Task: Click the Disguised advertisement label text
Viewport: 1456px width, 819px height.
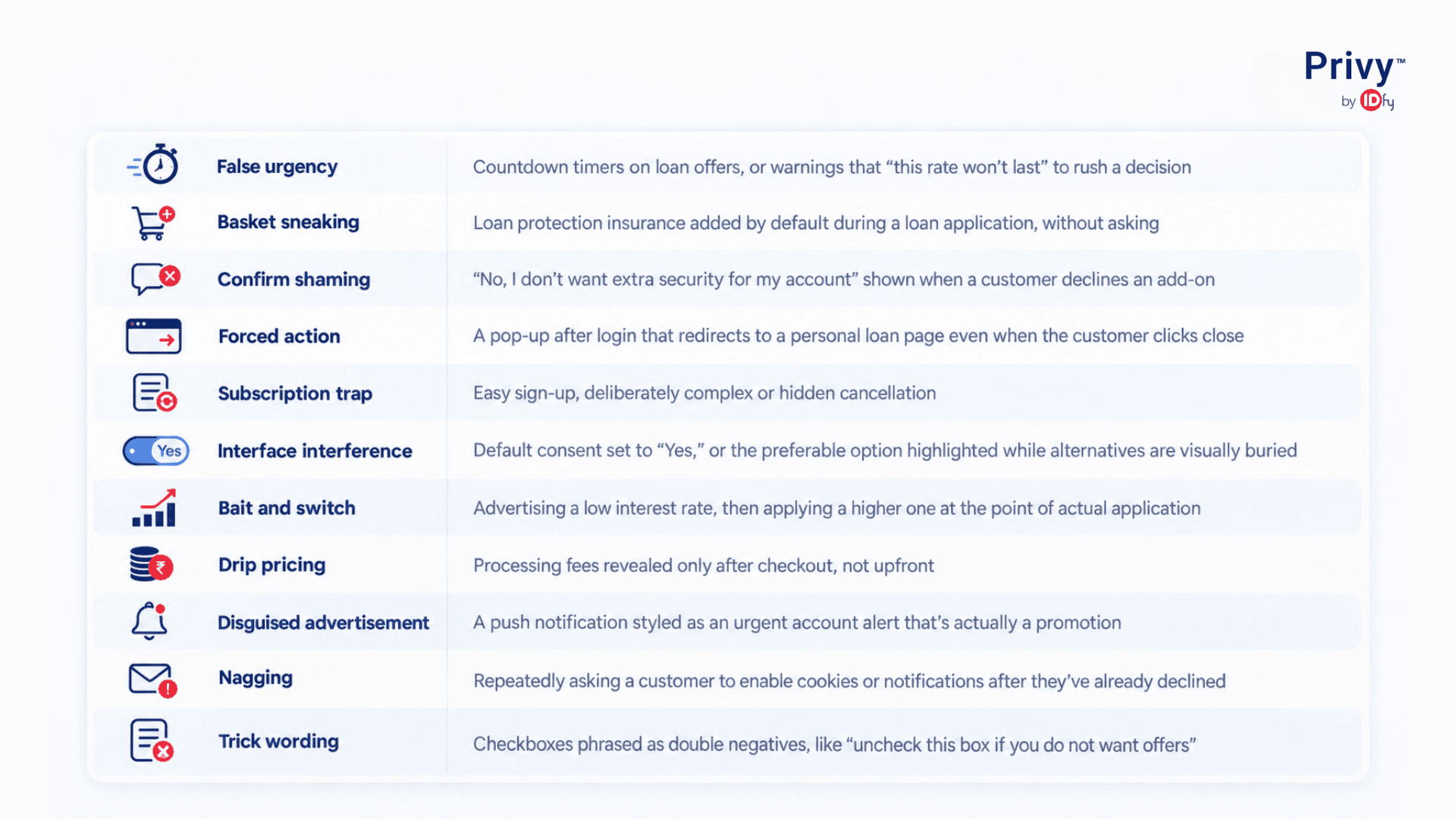Action: click(323, 623)
